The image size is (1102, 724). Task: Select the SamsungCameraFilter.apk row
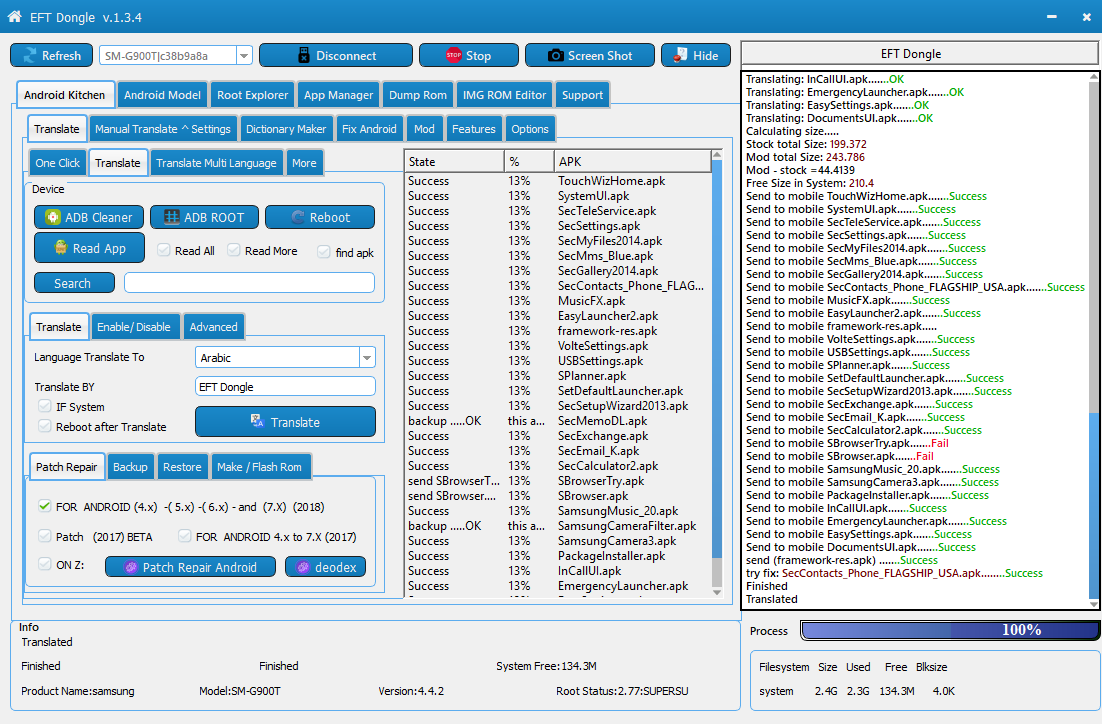558,526
